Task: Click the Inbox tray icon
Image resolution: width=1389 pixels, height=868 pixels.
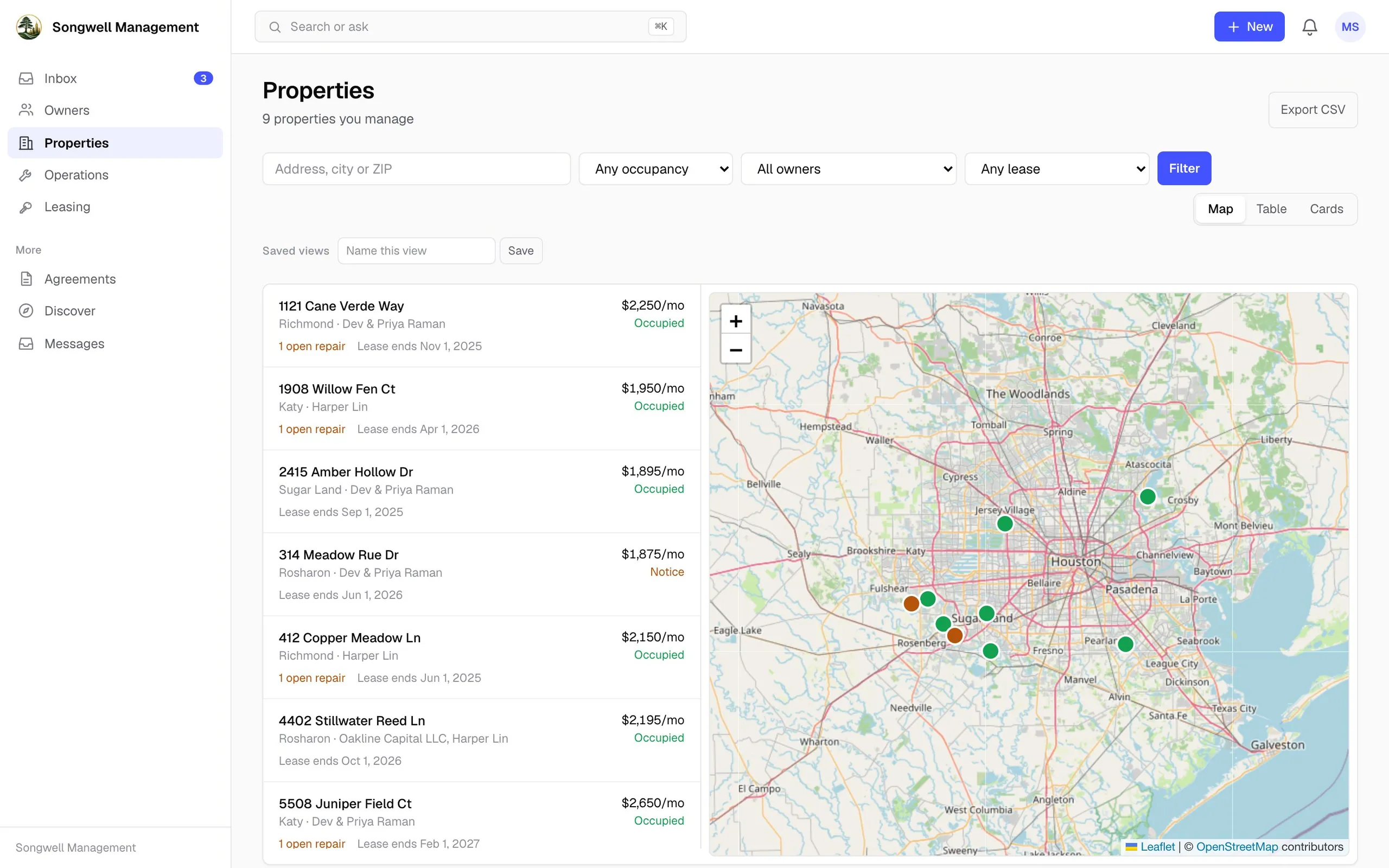Action: [27, 79]
